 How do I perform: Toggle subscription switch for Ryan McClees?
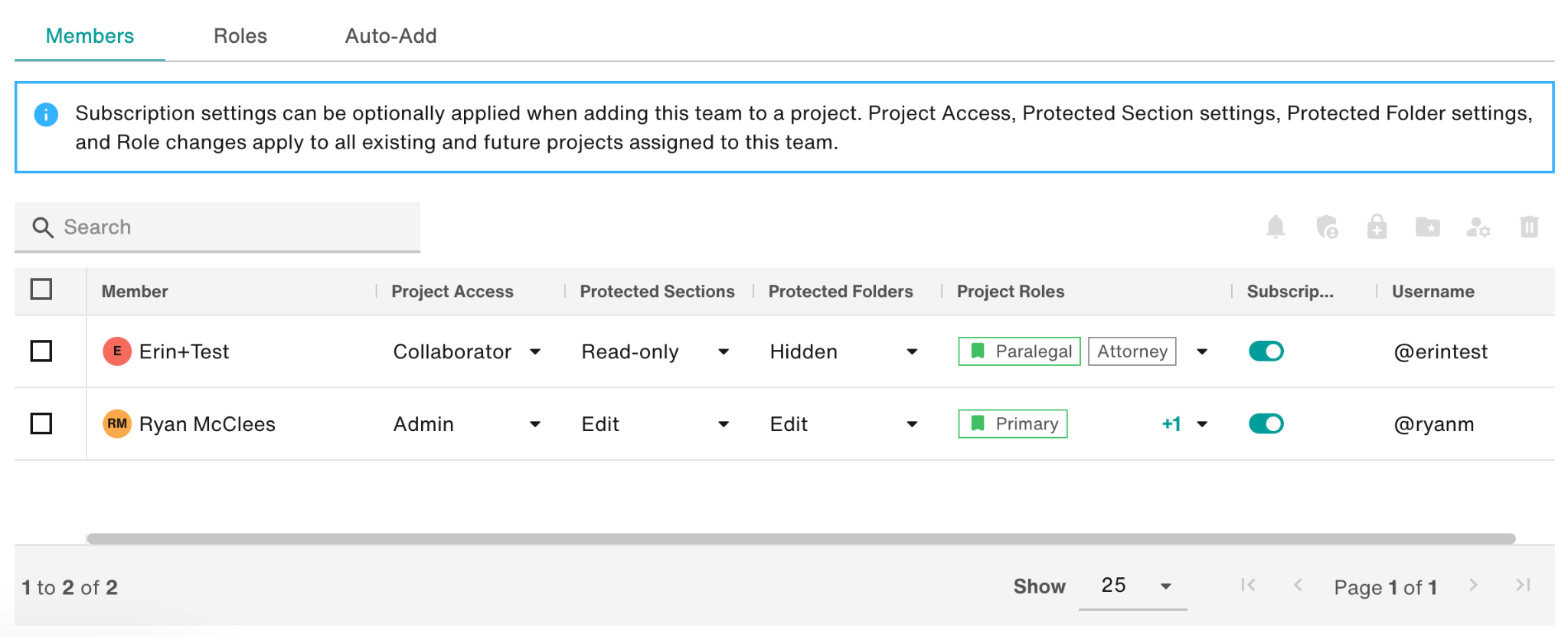click(x=1266, y=423)
